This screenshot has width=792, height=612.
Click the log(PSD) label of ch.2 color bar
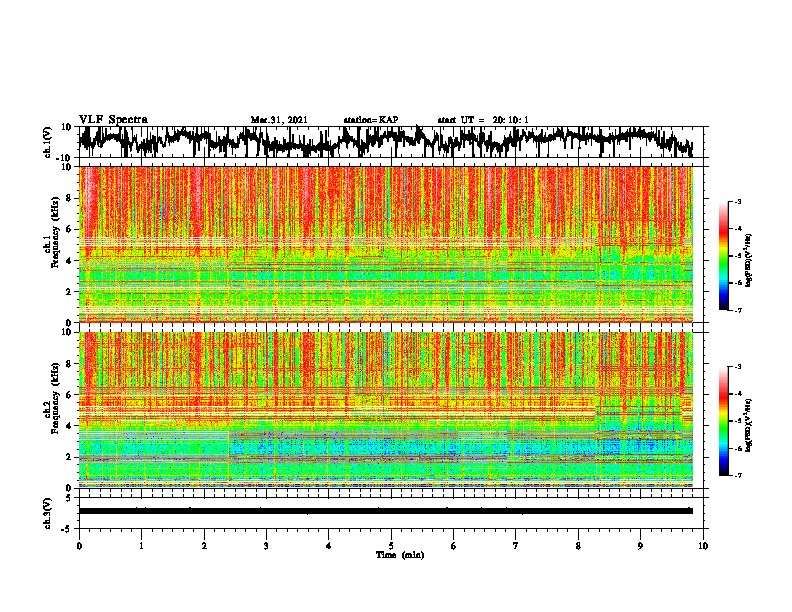748,424
